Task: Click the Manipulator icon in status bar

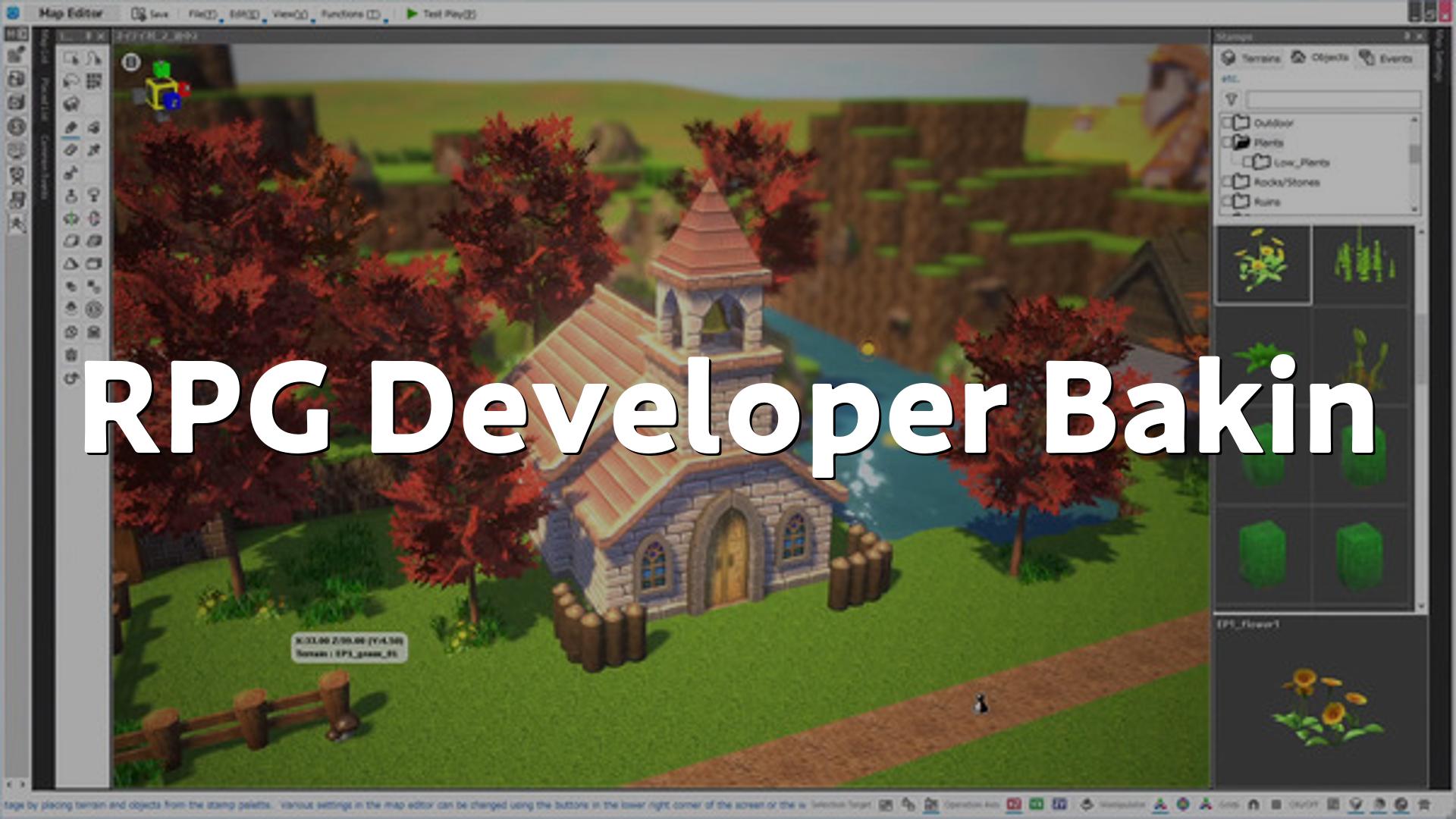Action: pyautogui.click(x=1087, y=805)
